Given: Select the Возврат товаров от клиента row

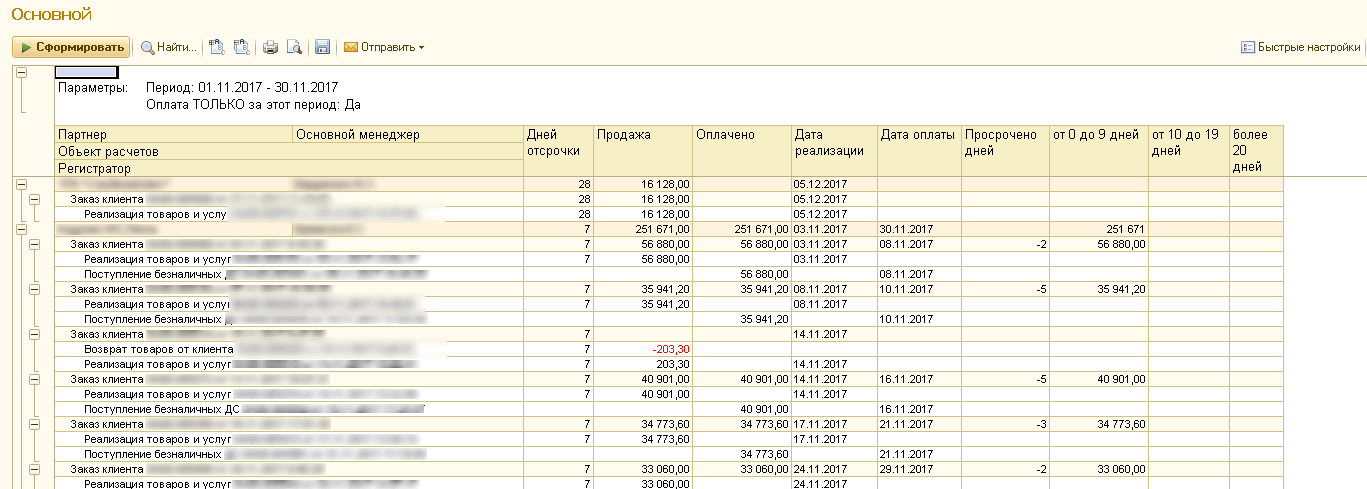Looking at the screenshot, I should [x=158, y=349].
